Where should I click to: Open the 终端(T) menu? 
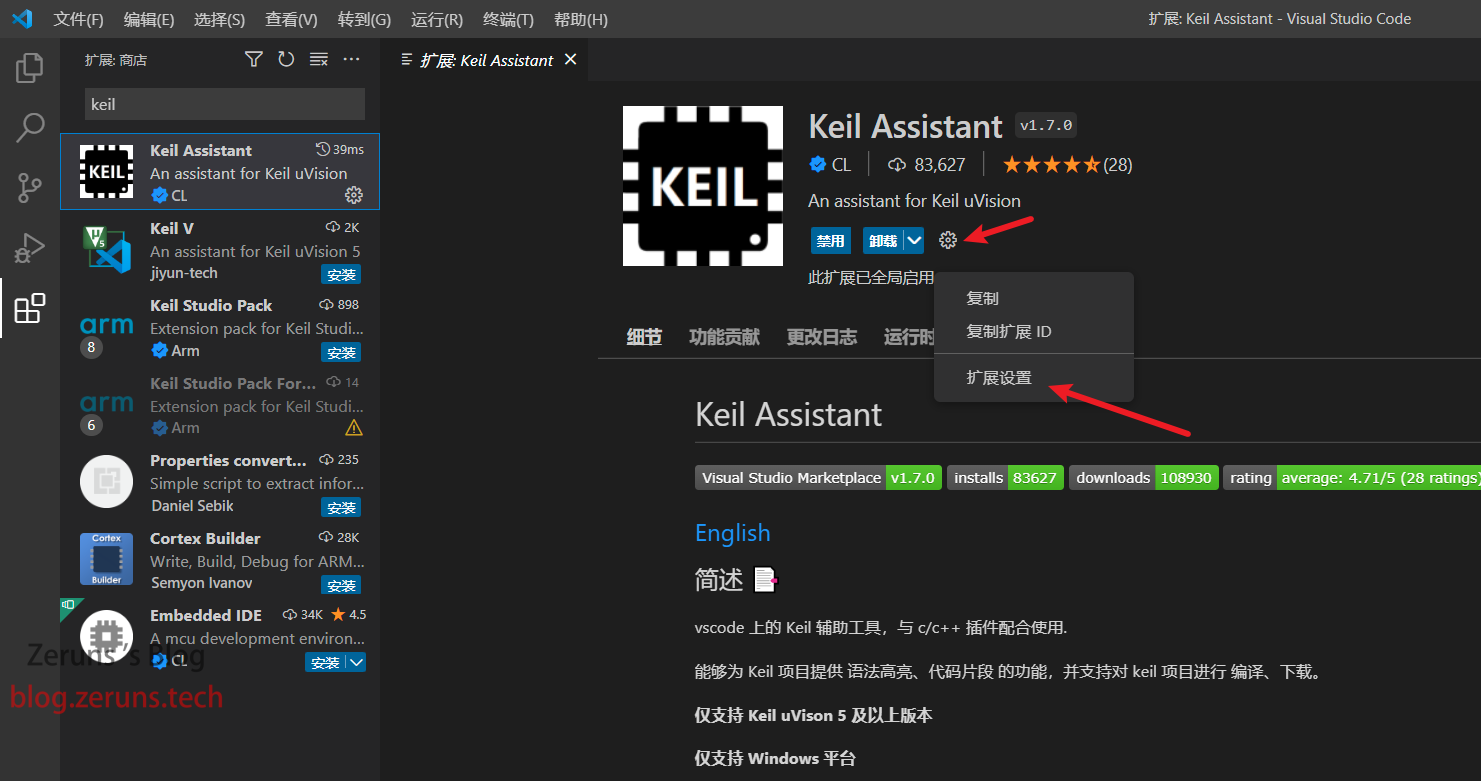click(508, 20)
